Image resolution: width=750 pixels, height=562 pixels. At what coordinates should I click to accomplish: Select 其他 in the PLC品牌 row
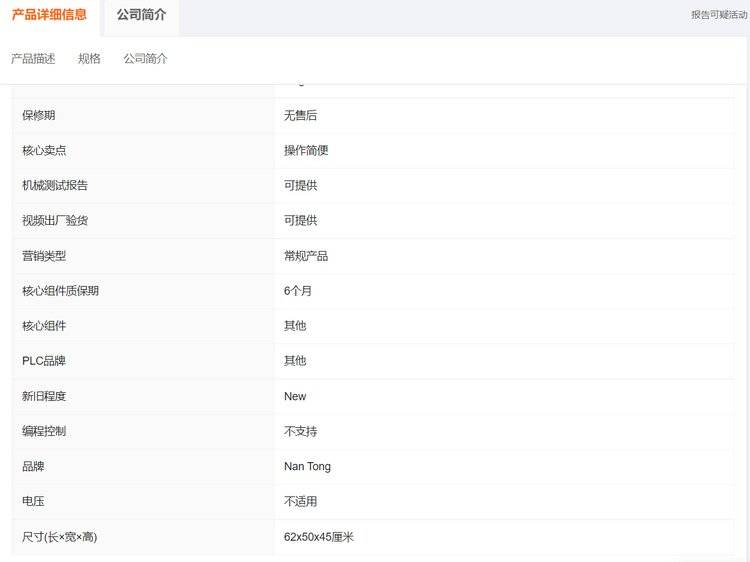295,361
